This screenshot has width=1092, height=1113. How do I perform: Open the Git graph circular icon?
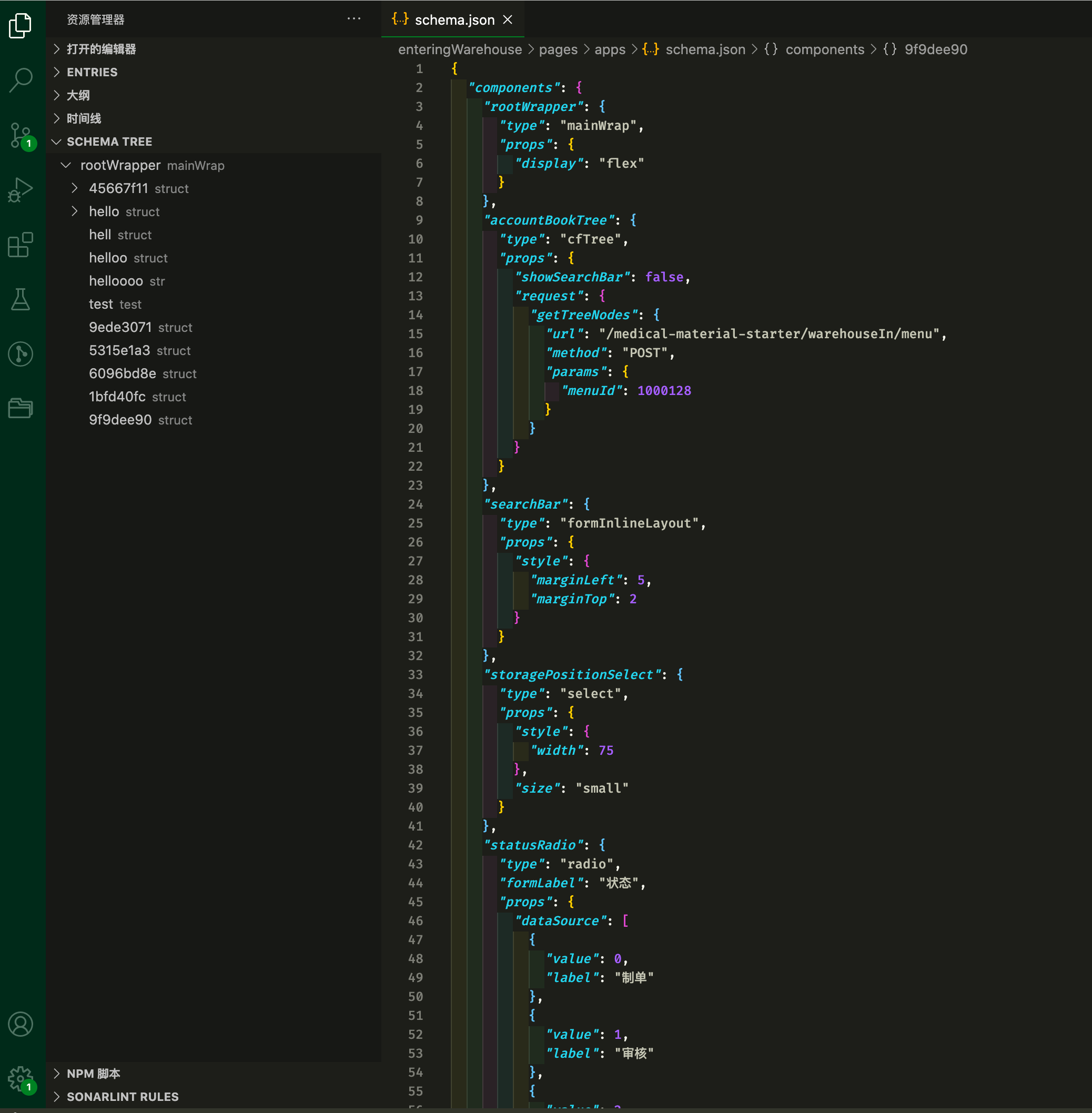21,354
